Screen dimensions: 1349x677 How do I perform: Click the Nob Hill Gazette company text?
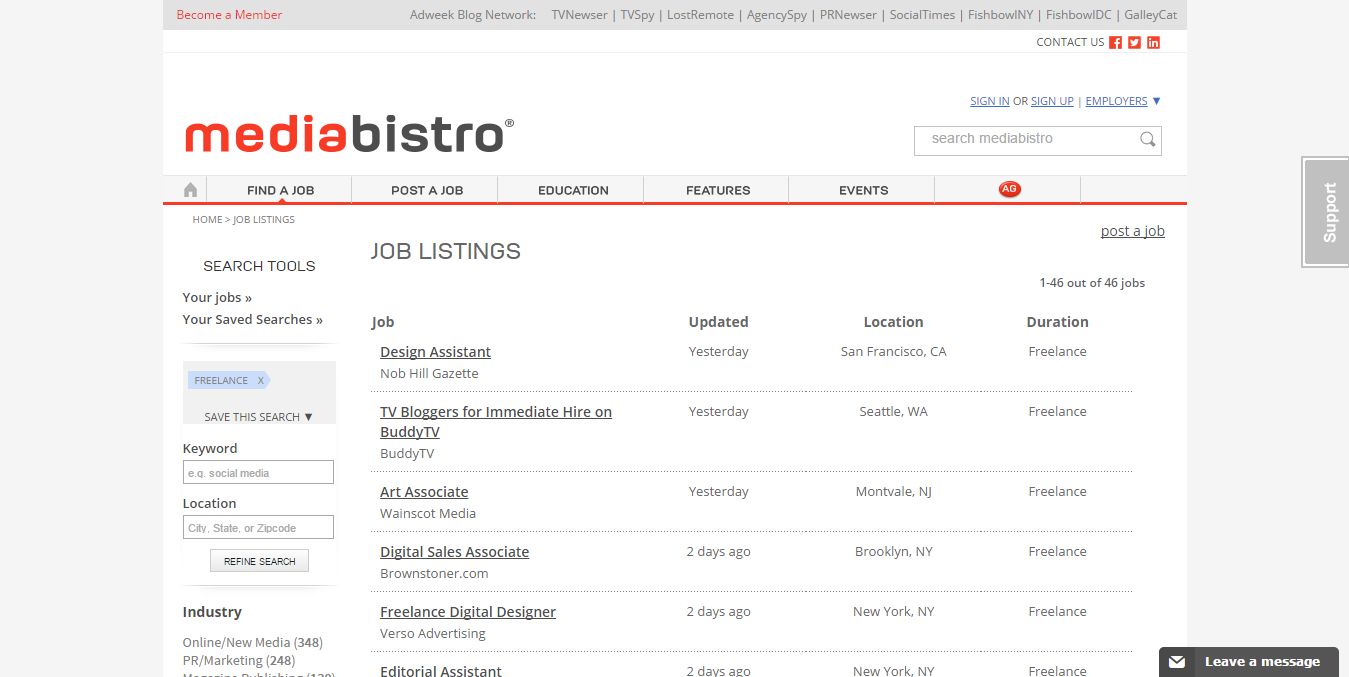[429, 373]
